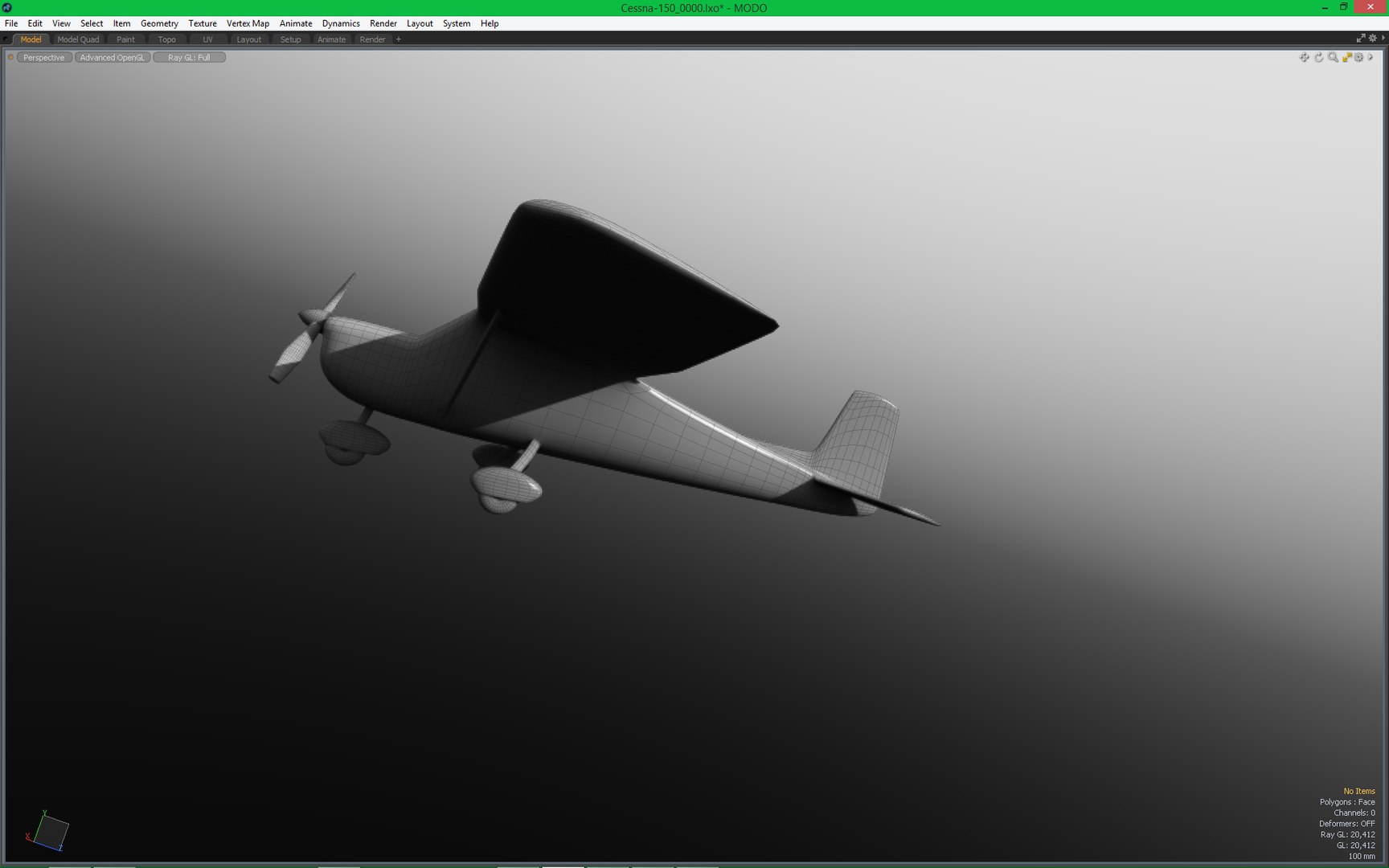Add a new layout tab with plus
The height and width of the screenshot is (868, 1389).
coord(398,39)
